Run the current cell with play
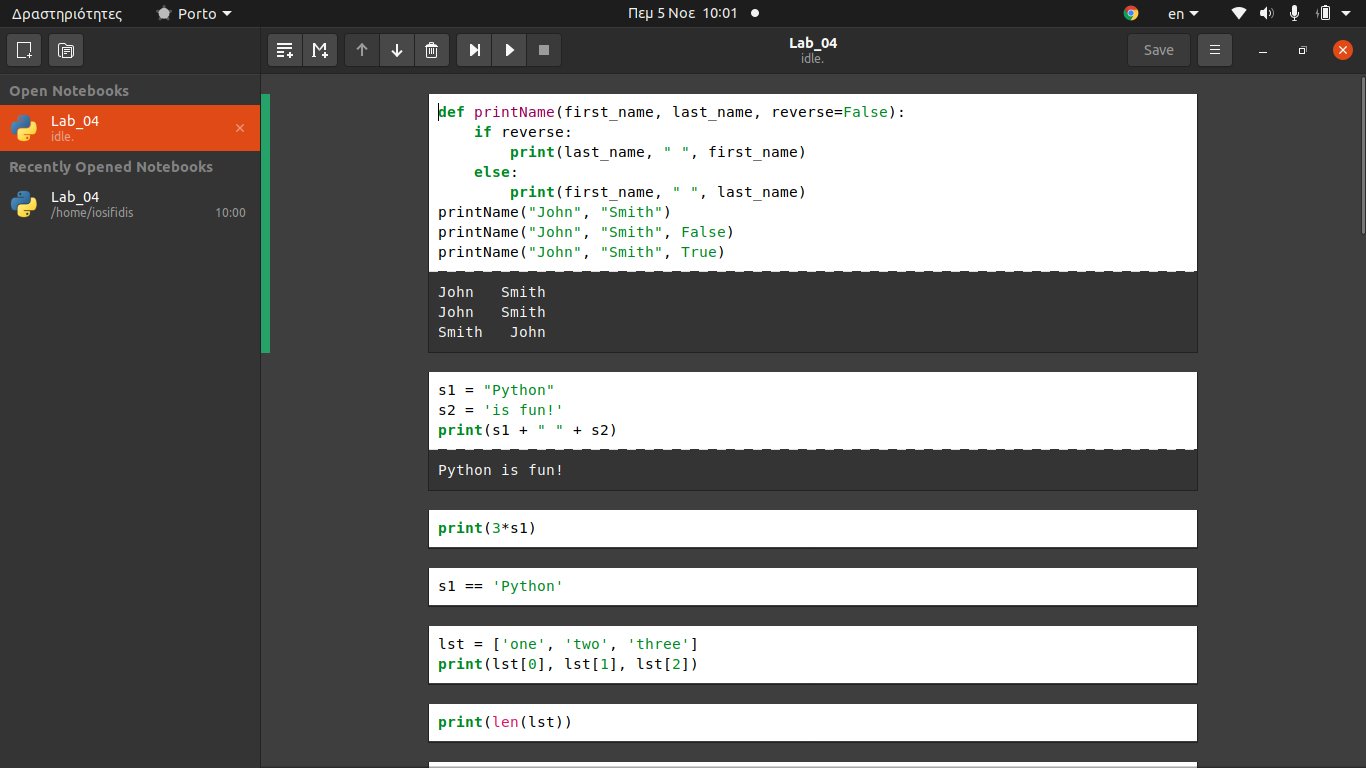Image resolution: width=1366 pixels, height=768 pixels. pos(510,50)
